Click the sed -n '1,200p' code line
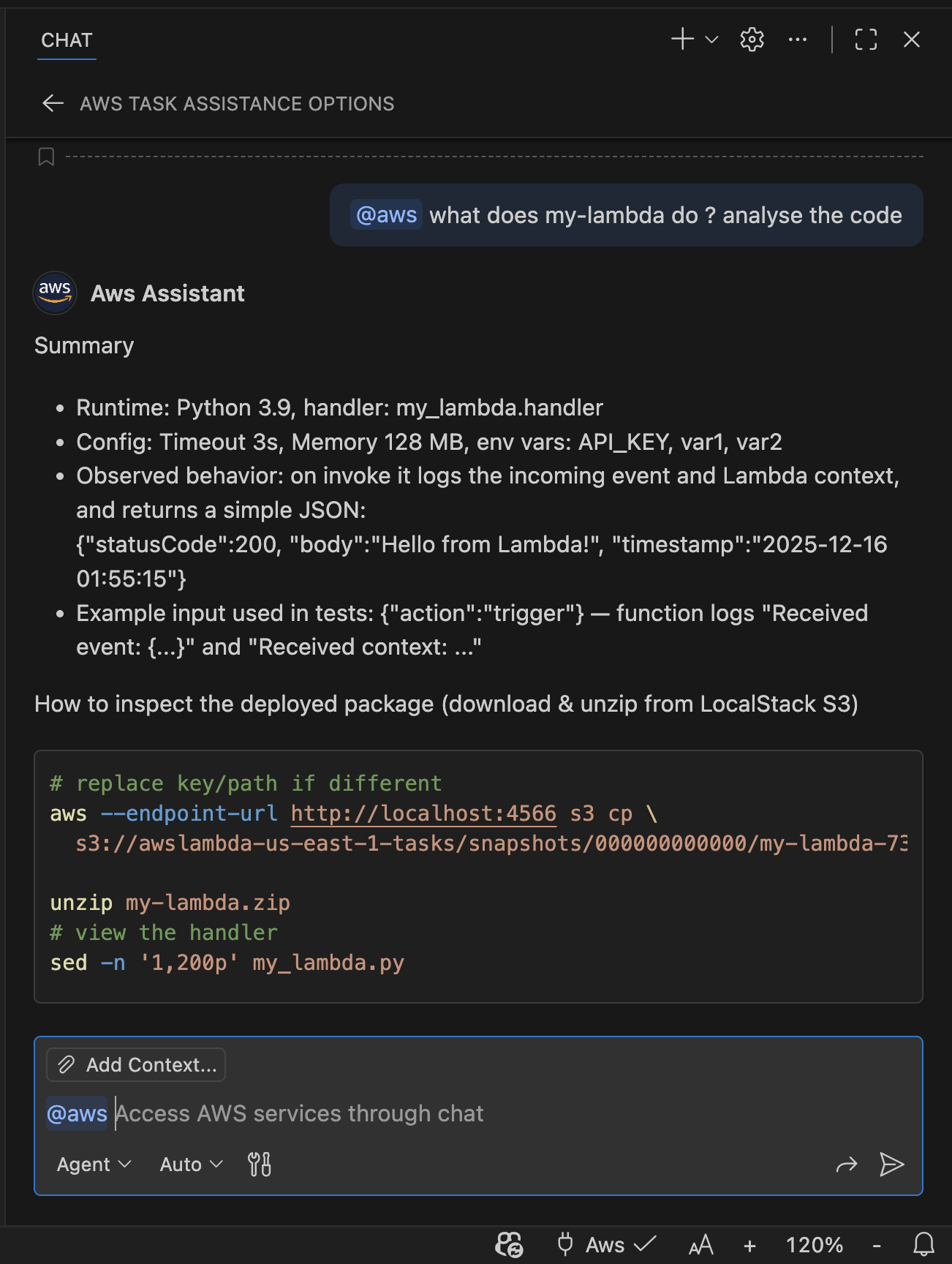952x1264 pixels. coord(227,963)
